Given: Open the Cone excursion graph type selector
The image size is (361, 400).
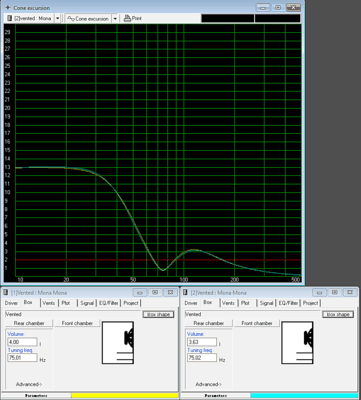Looking at the screenshot, I should 88,18.
